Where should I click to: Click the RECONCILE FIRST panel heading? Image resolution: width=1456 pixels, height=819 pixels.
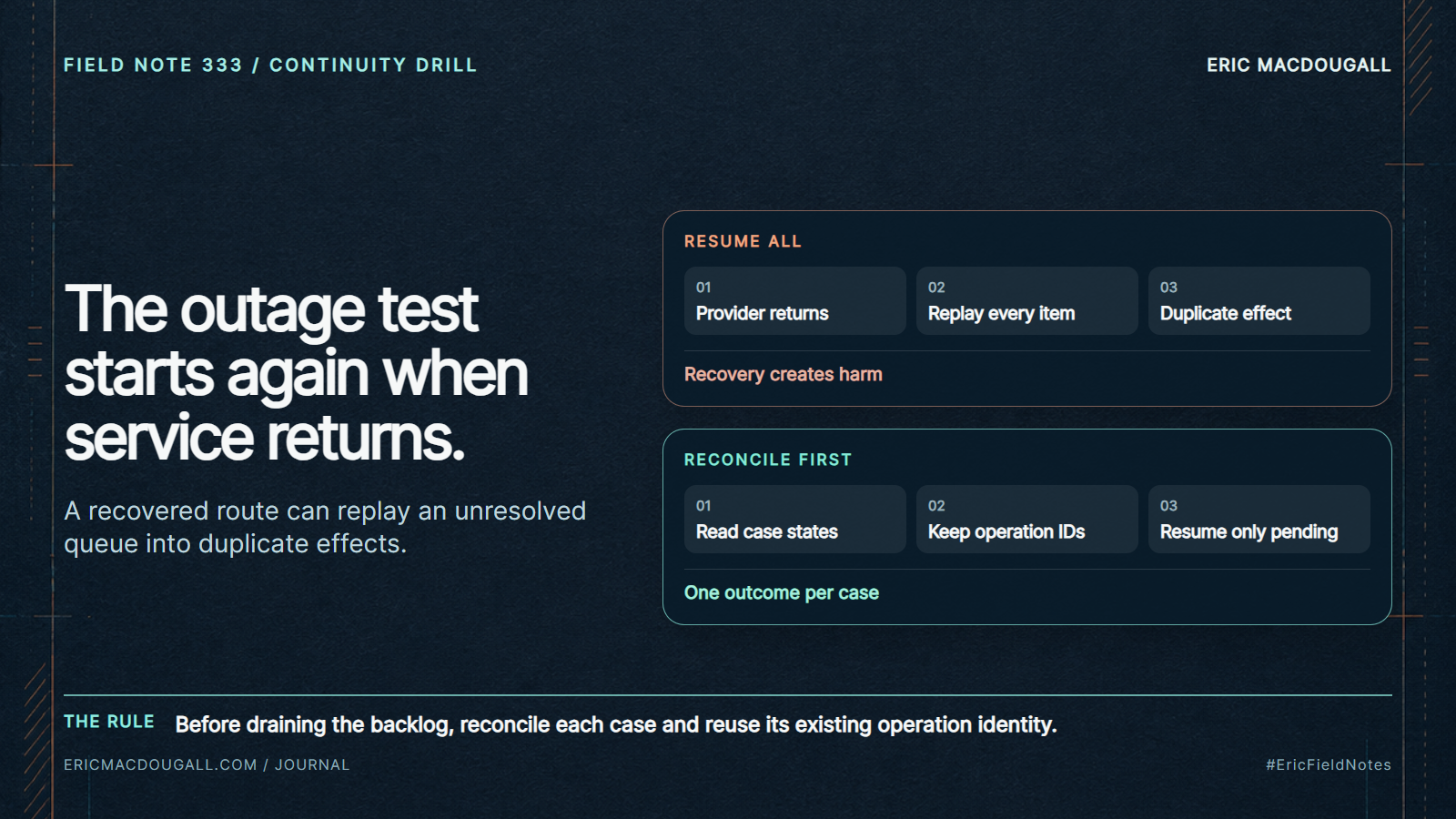(768, 460)
